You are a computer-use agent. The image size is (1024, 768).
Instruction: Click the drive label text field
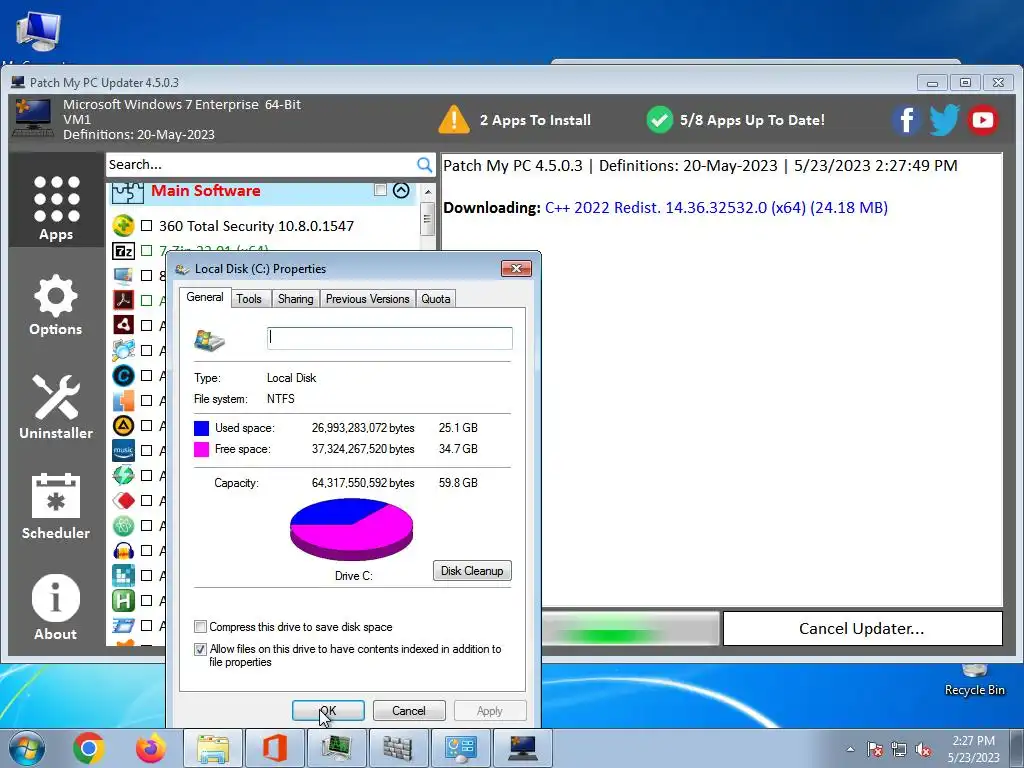point(390,338)
